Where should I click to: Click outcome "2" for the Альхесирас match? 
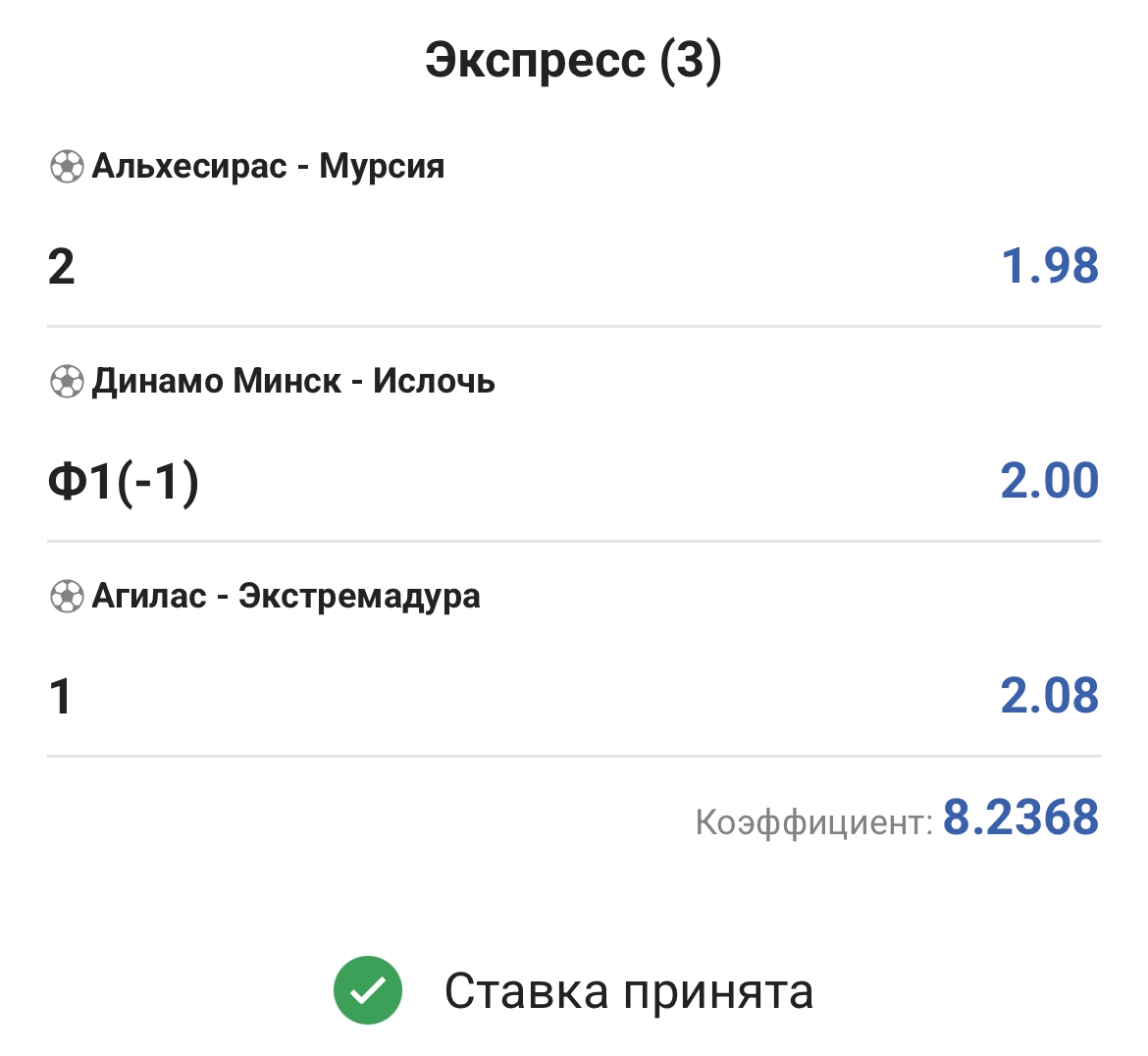[61, 267]
